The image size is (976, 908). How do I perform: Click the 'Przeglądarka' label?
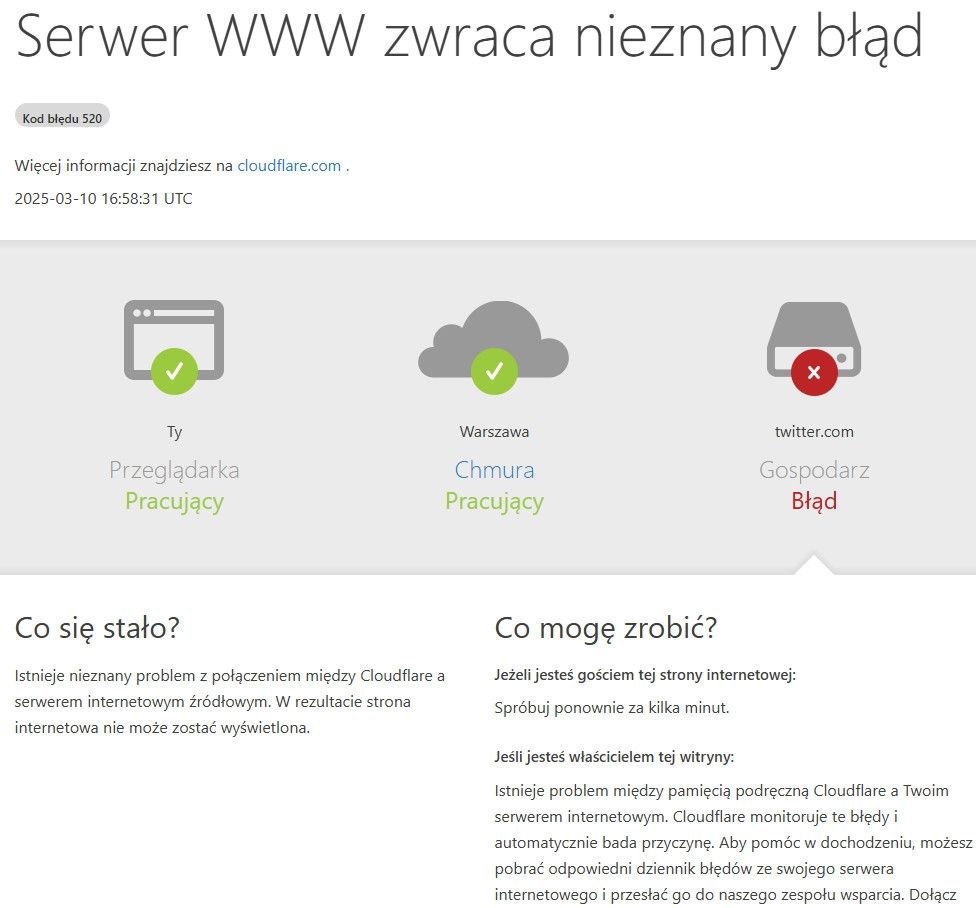tap(174, 470)
